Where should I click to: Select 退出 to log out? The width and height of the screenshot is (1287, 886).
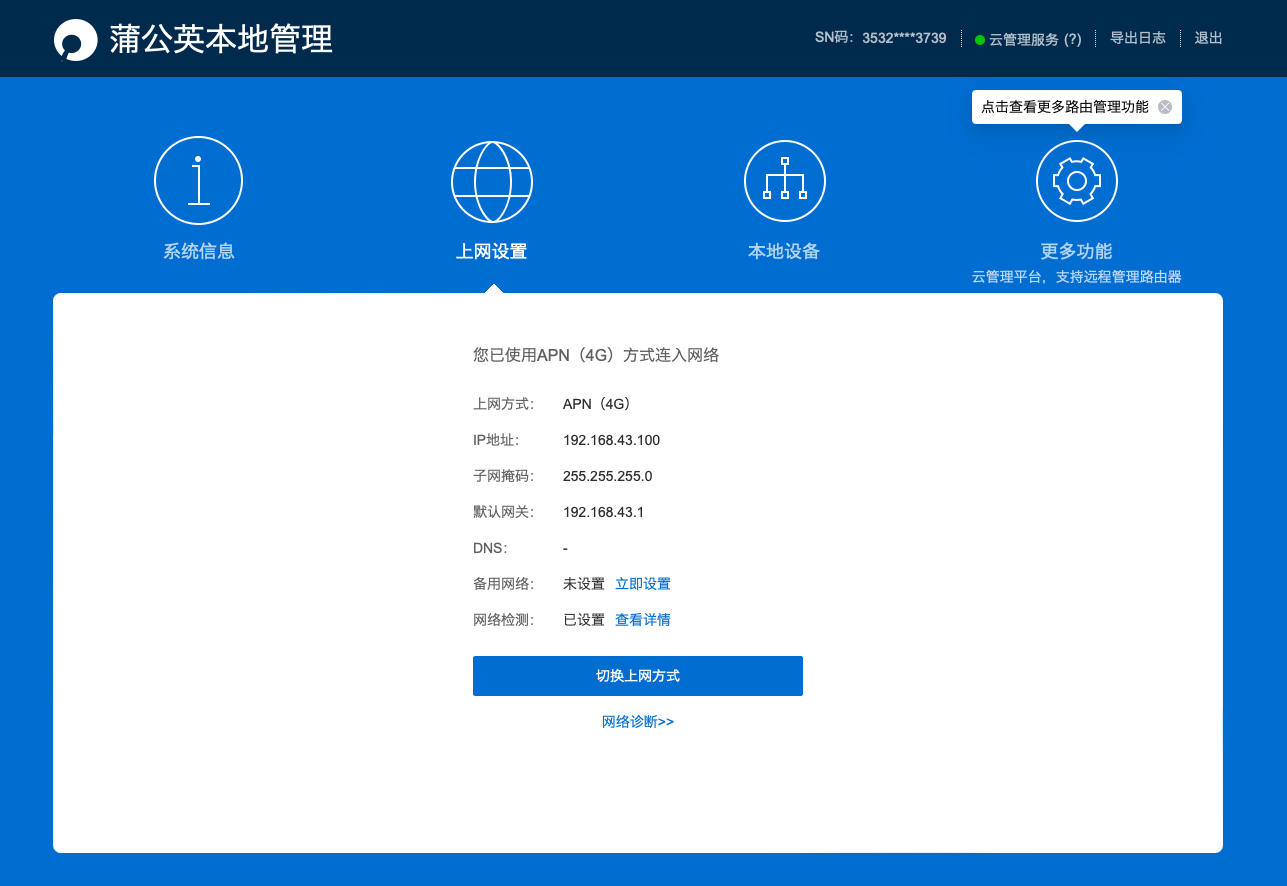1208,38
